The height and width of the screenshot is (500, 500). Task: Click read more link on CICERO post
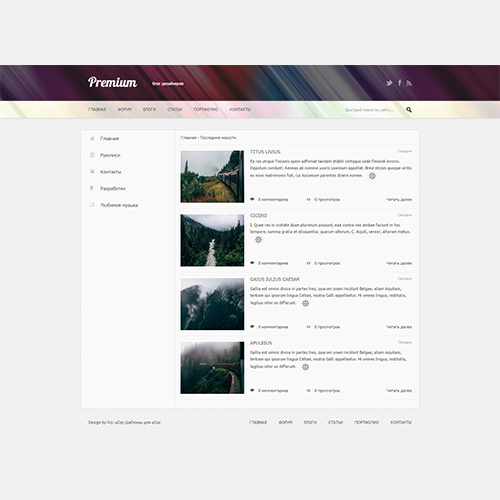pyautogui.click(x=399, y=263)
